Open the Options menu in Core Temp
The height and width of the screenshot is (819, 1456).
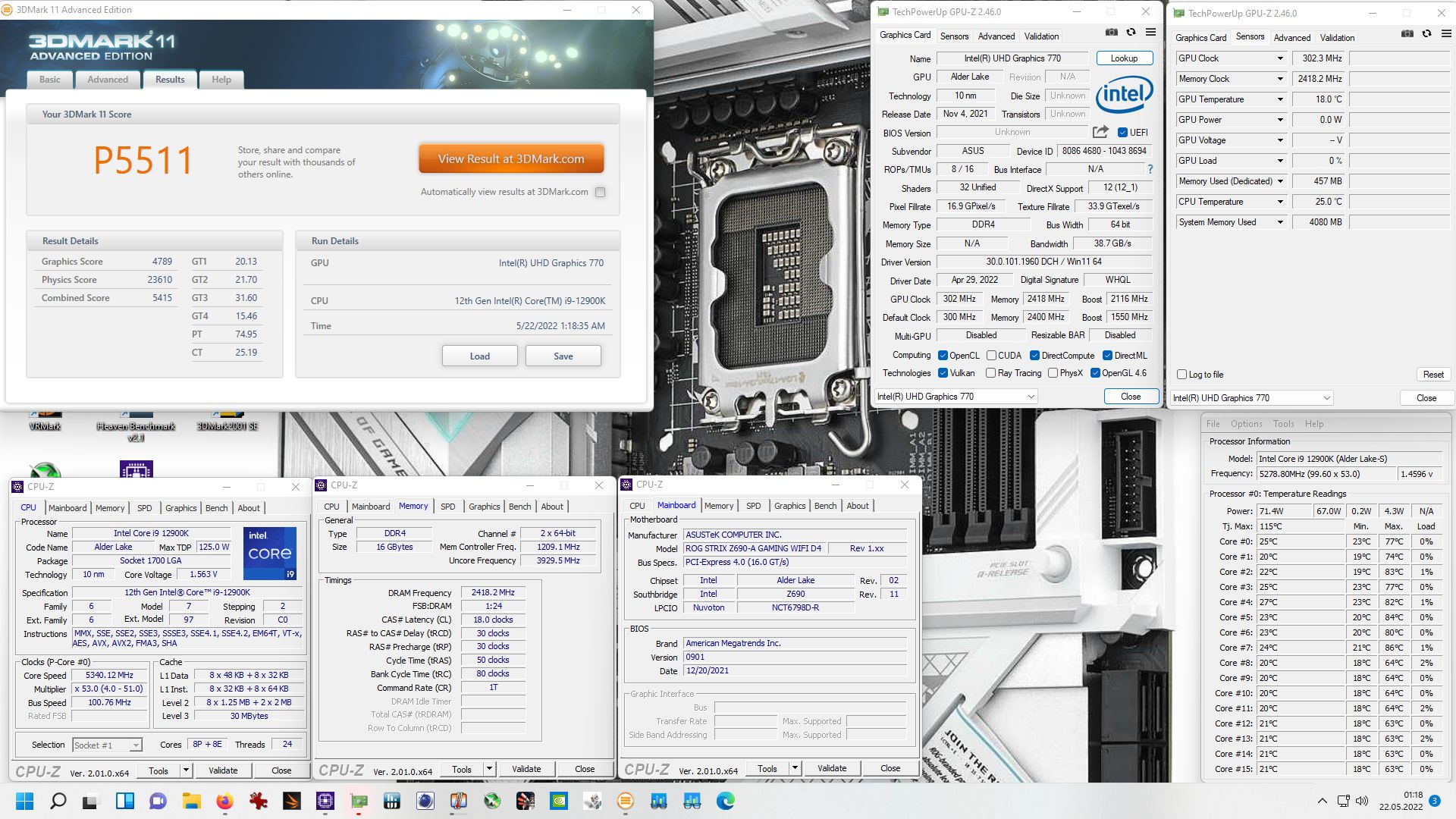(1246, 424)
